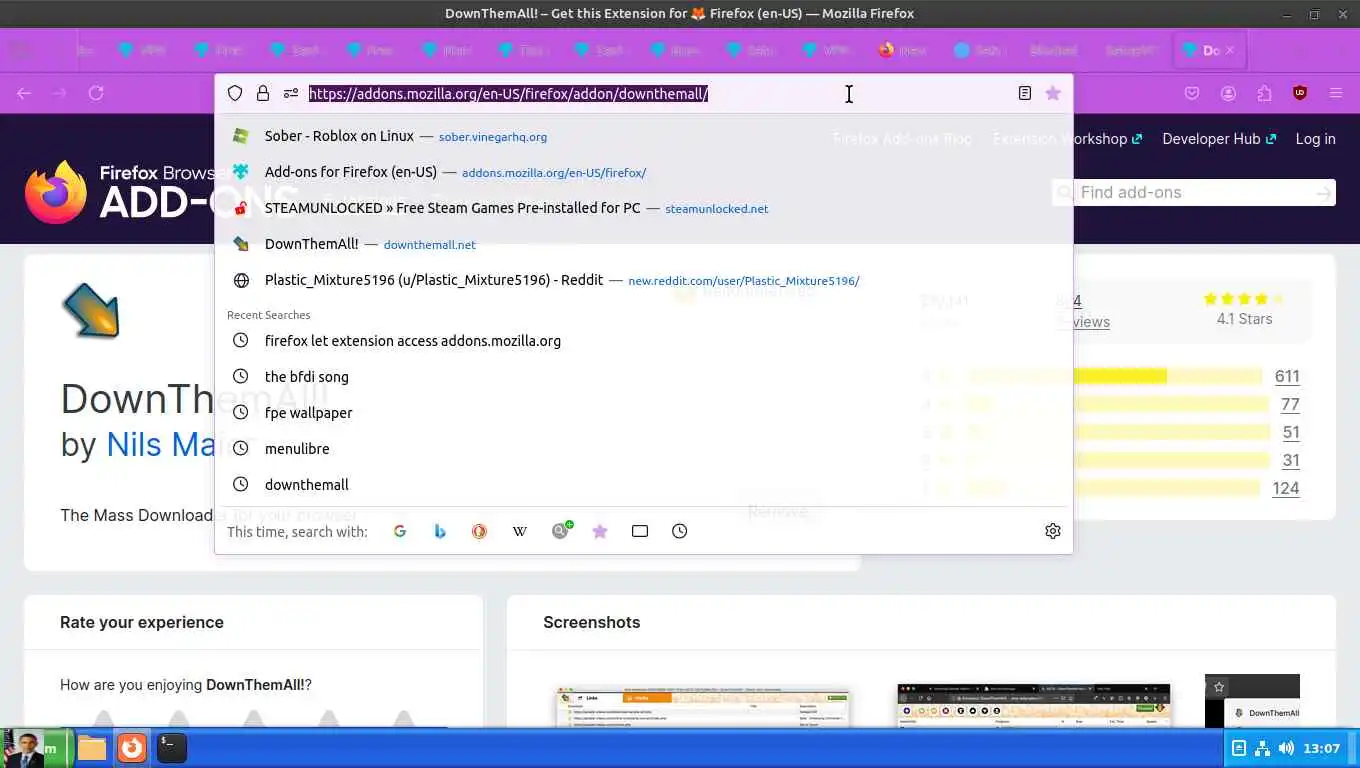Viewport: 1360px width, 768px height.
Task: Open search settings gear in the dropdown
Action: (x=1053, y=531)
